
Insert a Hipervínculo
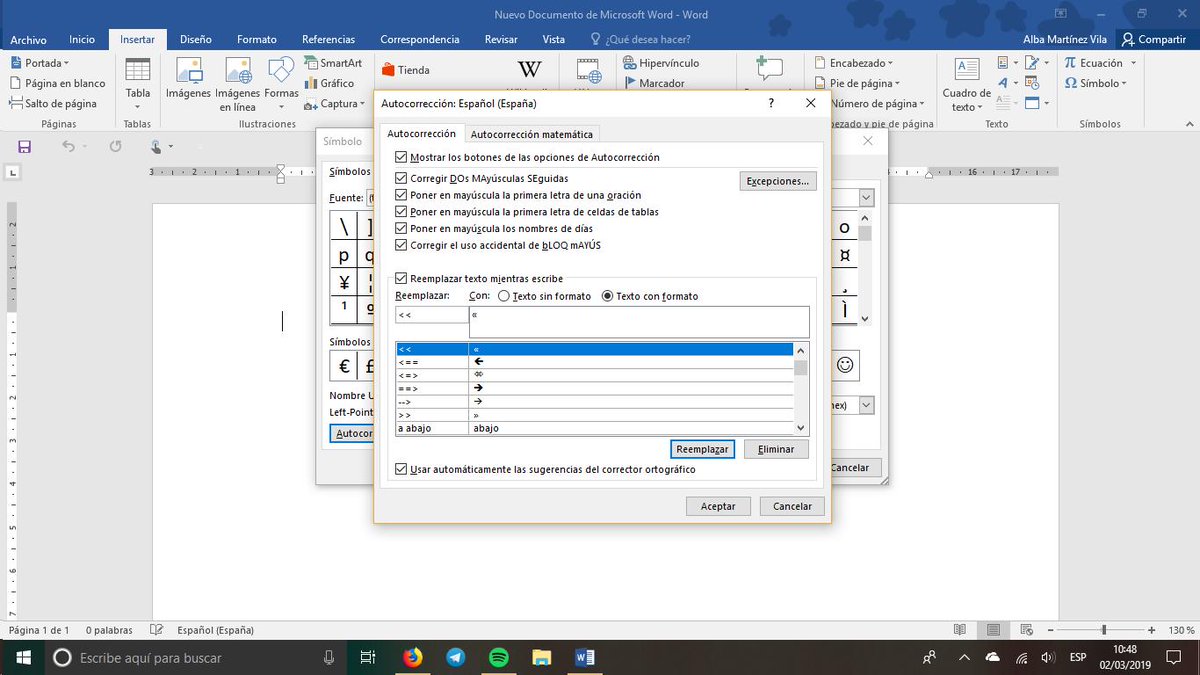pyautogui.click(x=664, y=62)
